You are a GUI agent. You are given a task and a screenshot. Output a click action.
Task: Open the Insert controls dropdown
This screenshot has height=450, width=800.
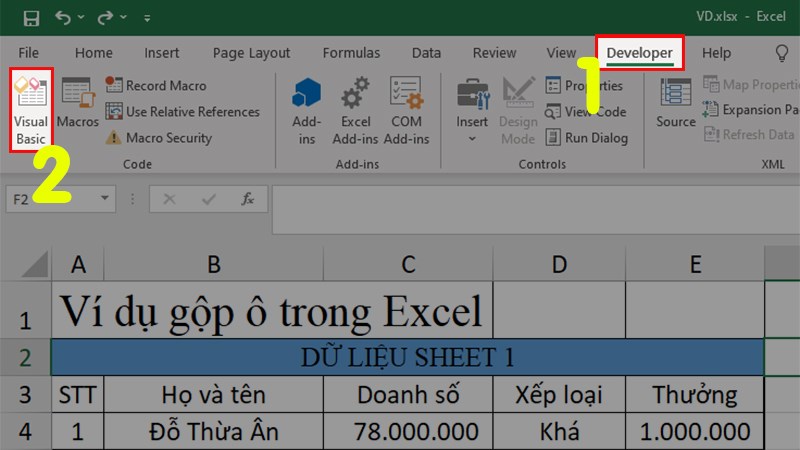click(x=472, y=111)
